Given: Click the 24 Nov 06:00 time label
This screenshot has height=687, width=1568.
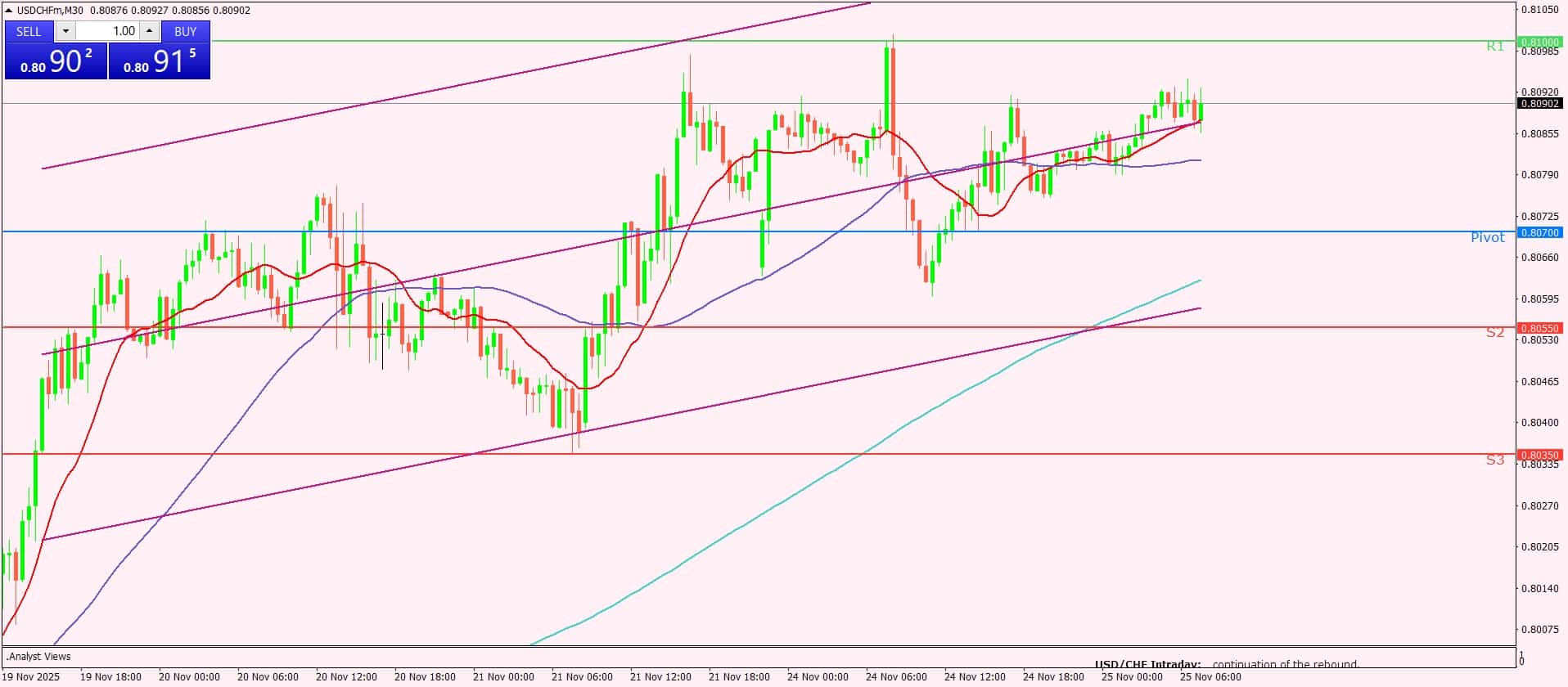Looking at the screenshot, I should click(896, 676).
